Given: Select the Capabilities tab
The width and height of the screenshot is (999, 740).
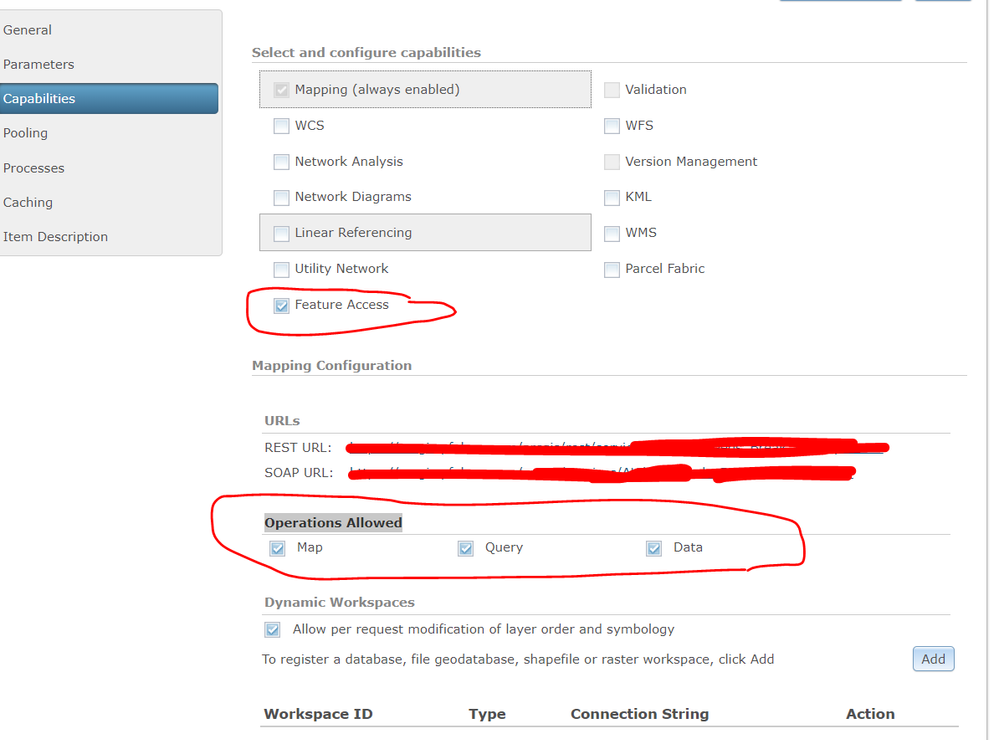Looking at the screenshot, I should 108,99.
